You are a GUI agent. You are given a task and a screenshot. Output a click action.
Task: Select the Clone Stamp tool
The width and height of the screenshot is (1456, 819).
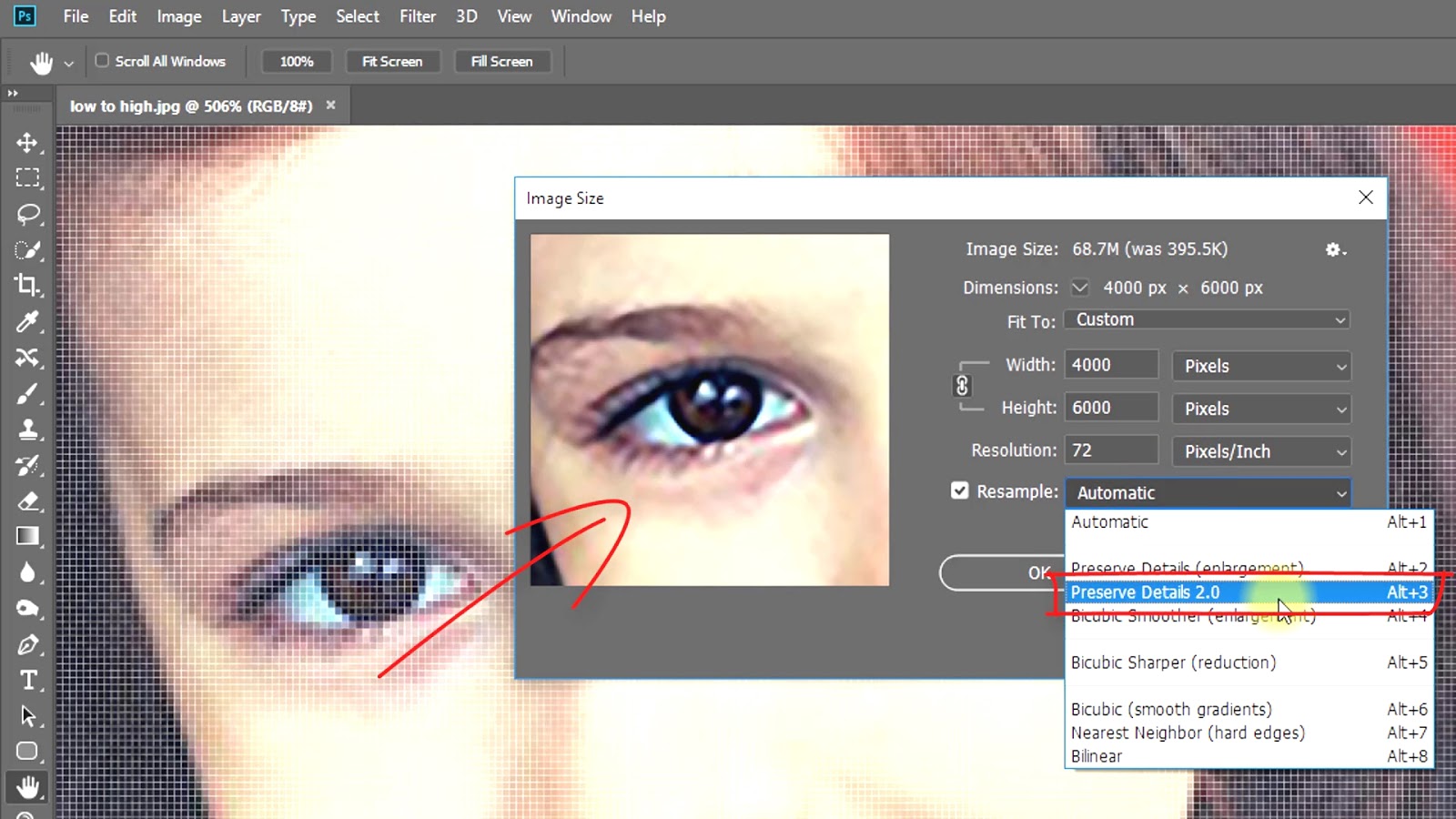tap(27, 429)
